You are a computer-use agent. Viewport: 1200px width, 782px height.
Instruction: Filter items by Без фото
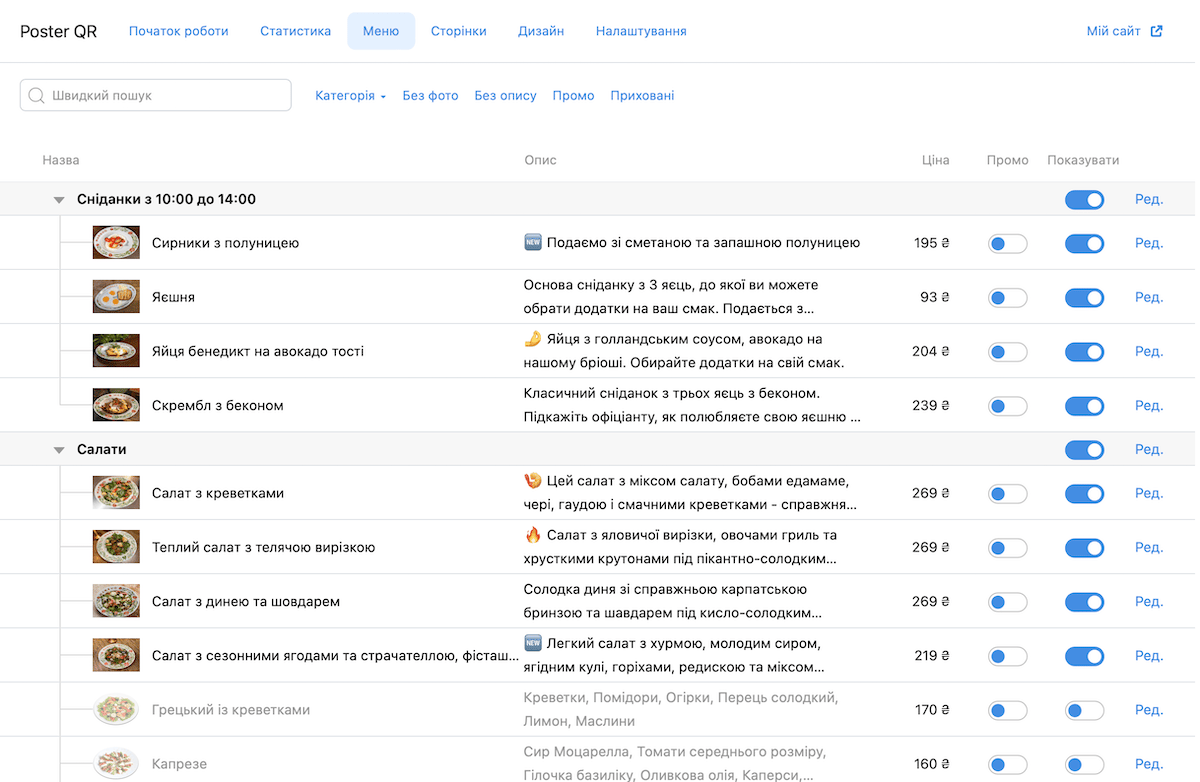[x=431, y=96]
